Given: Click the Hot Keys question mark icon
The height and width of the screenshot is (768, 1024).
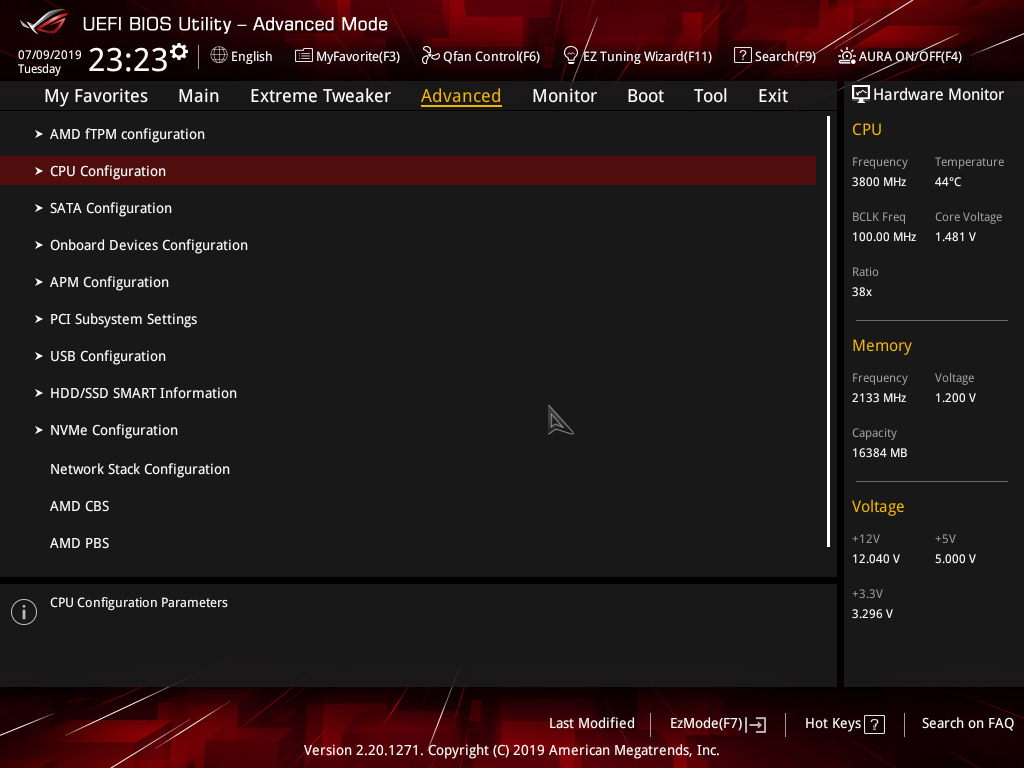Looking at the screenshot, I should [x=874, y=724].
